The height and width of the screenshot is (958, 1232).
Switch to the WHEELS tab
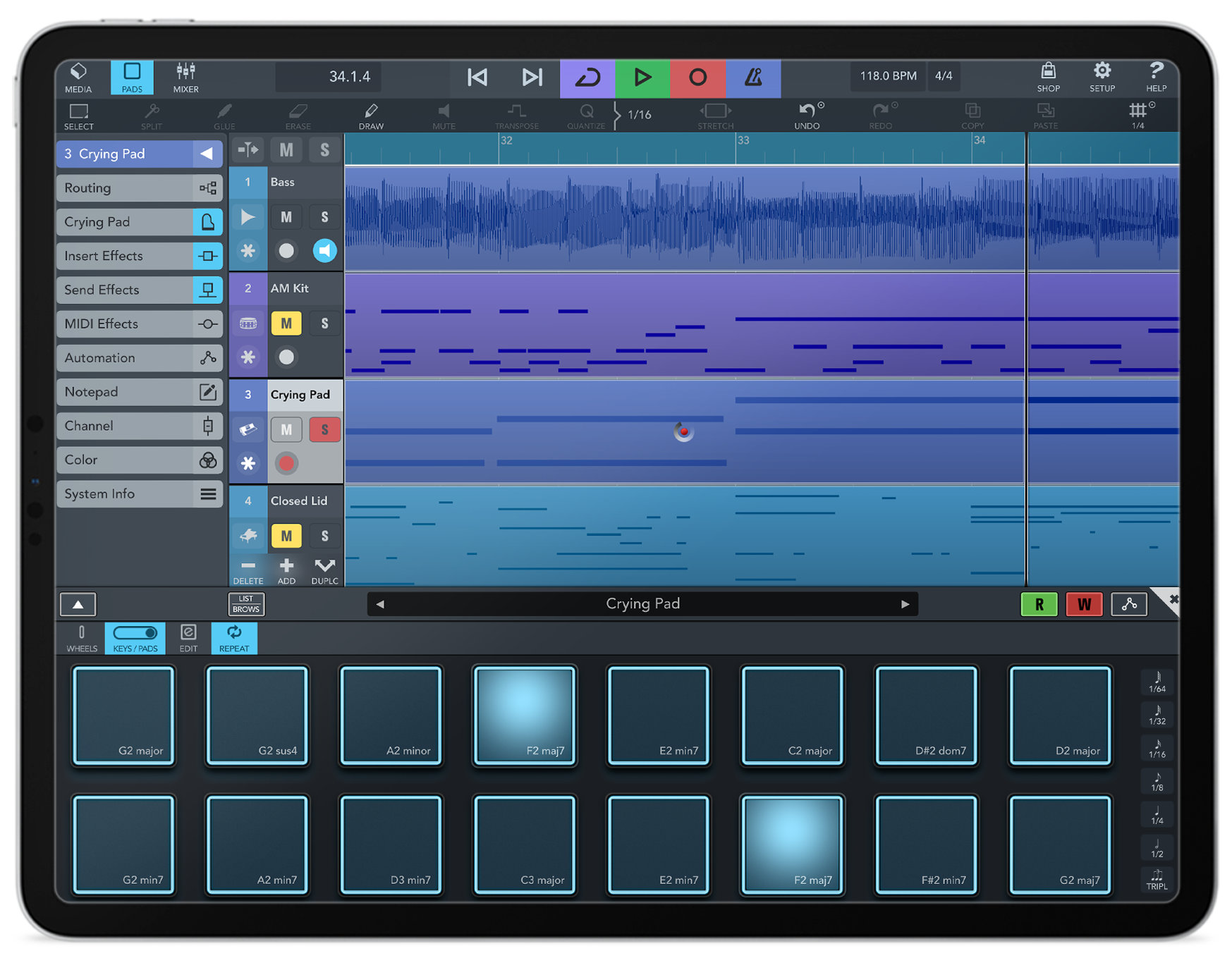point(81,638)
